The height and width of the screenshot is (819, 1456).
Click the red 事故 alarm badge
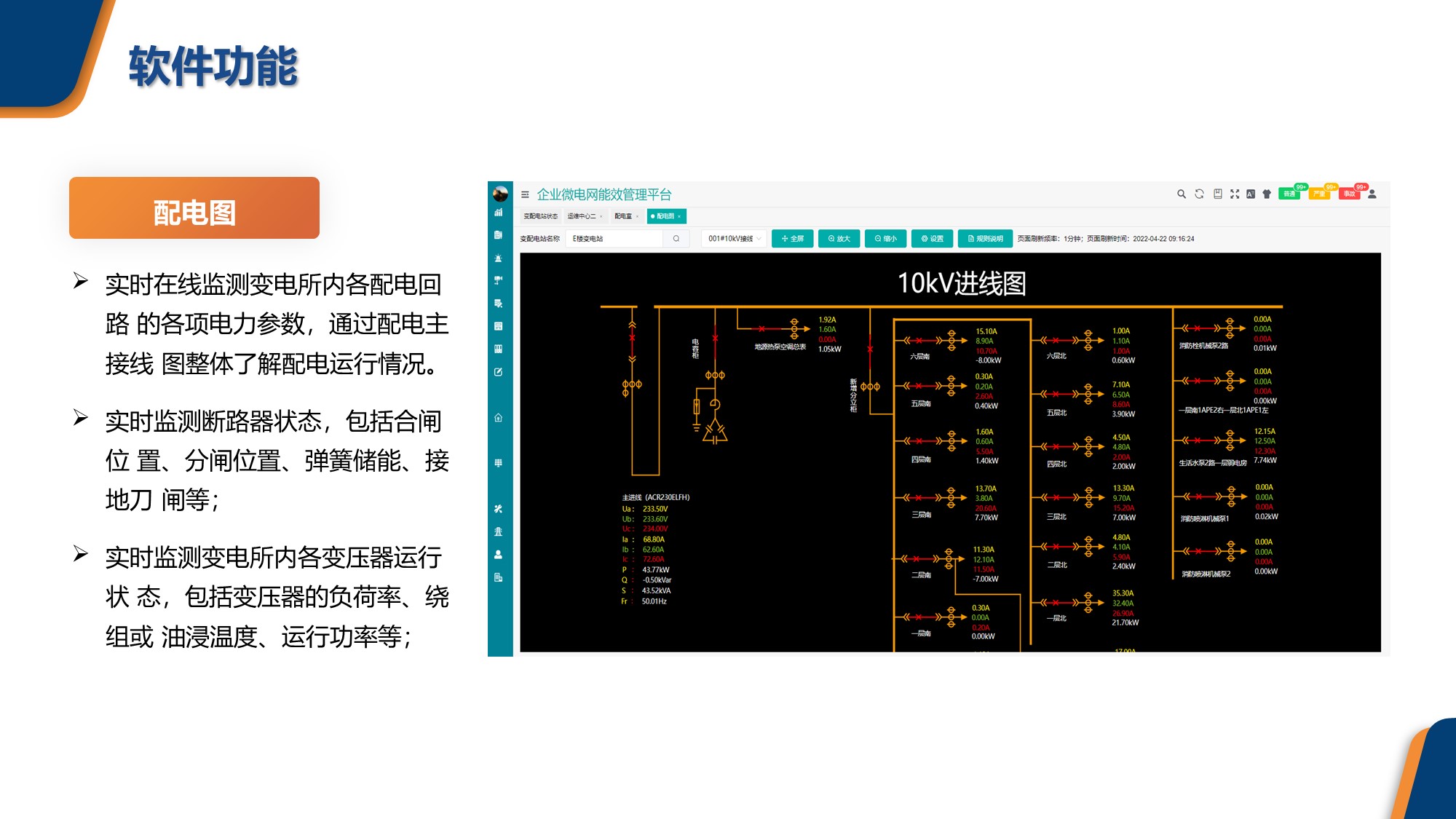tap(1349, 194)
